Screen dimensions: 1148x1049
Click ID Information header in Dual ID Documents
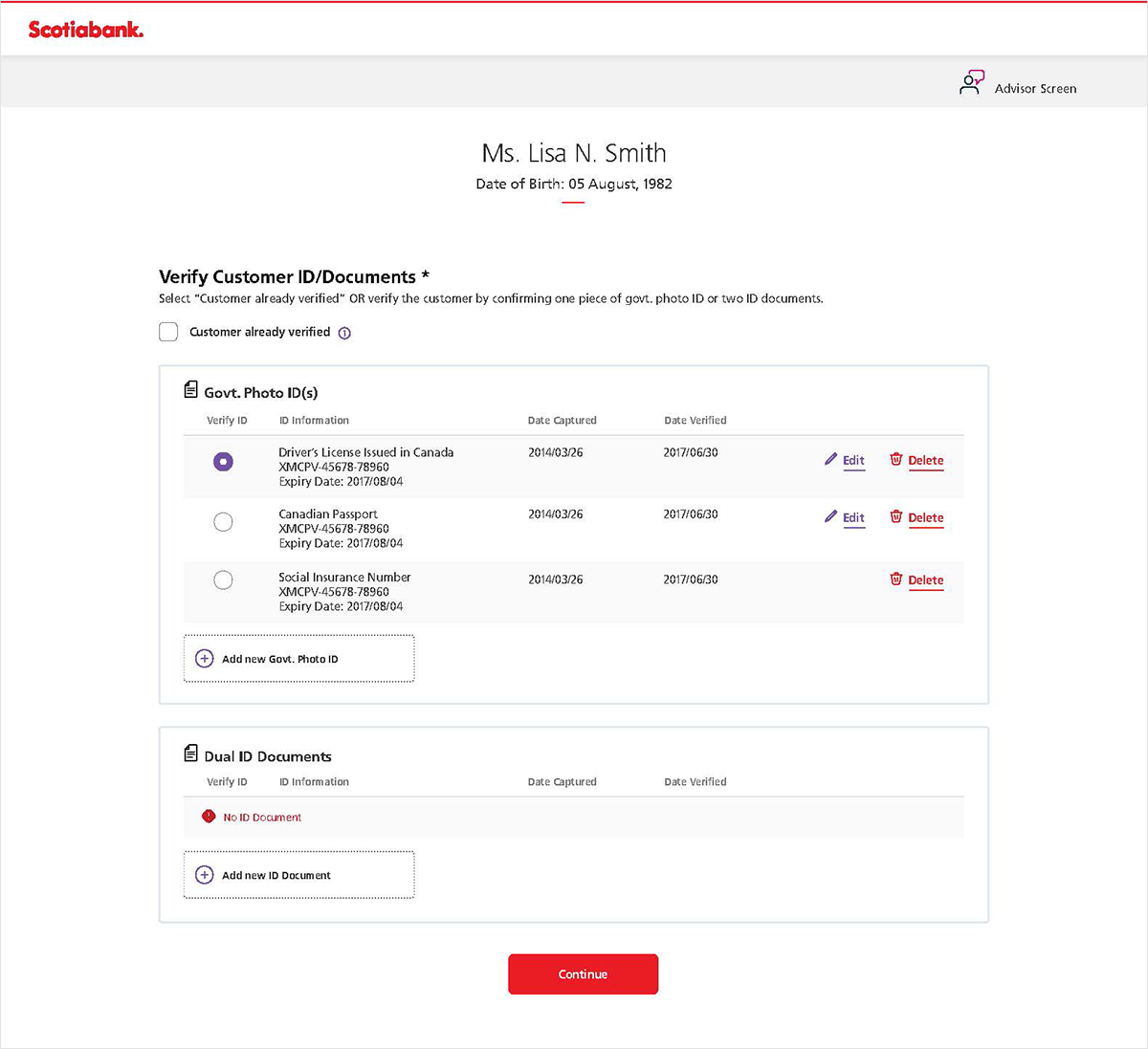[x=314, y=782]
